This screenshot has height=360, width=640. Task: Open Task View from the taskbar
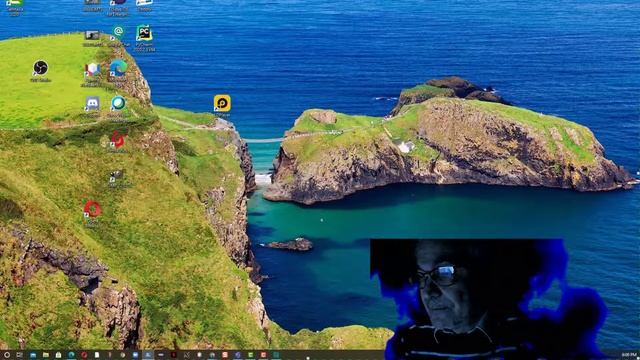pos(20,355)
